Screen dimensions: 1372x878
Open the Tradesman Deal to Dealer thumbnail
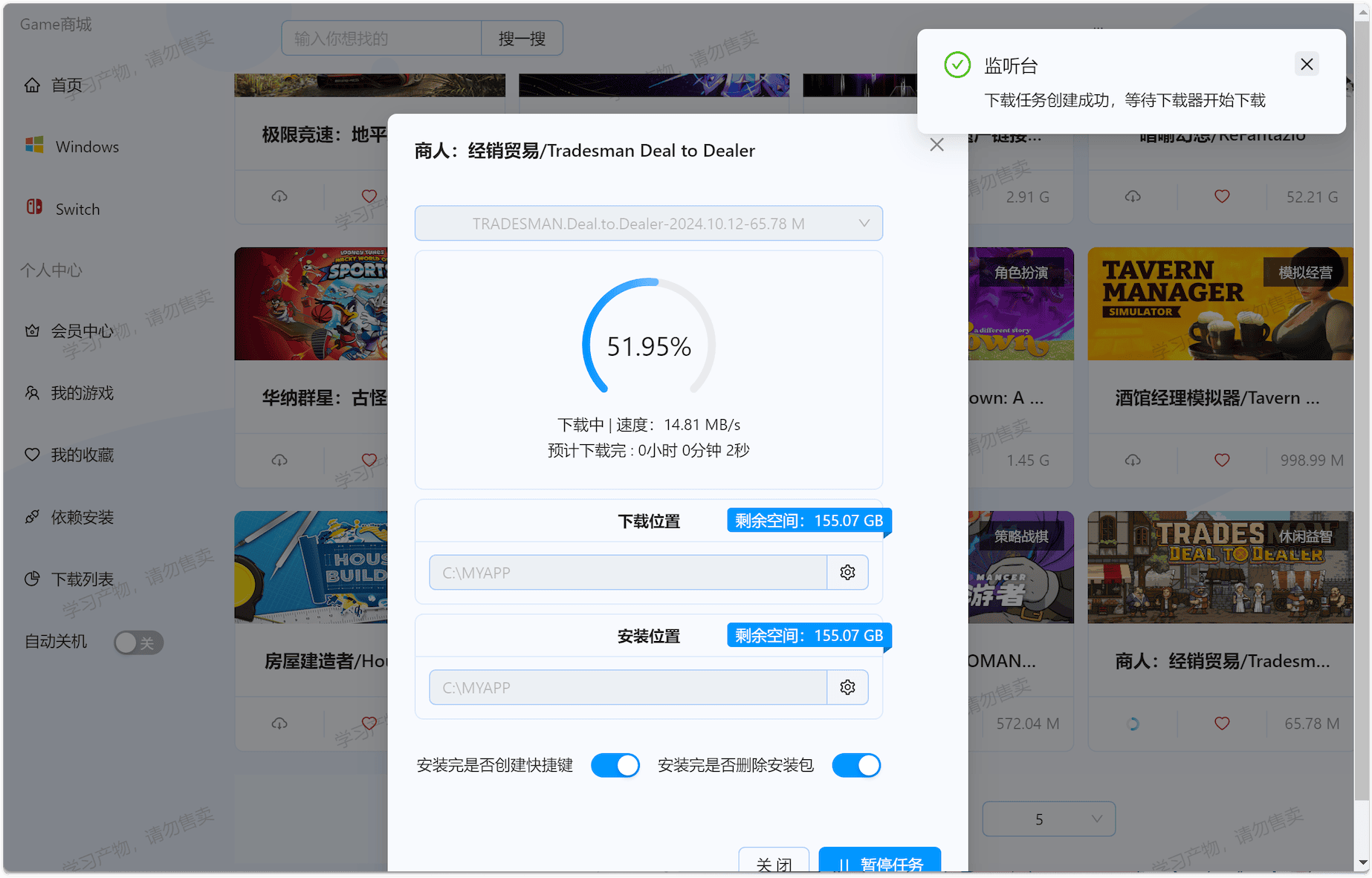(1220, 567)
